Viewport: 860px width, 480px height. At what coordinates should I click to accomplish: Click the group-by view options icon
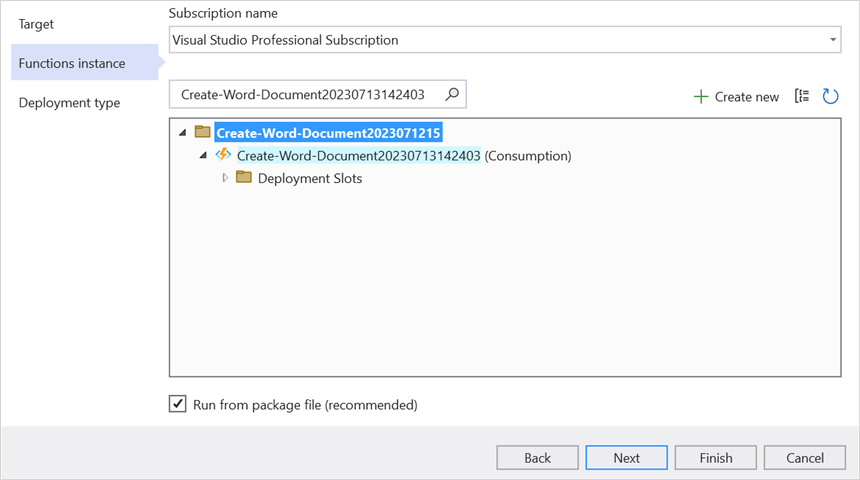coord(802,96)
